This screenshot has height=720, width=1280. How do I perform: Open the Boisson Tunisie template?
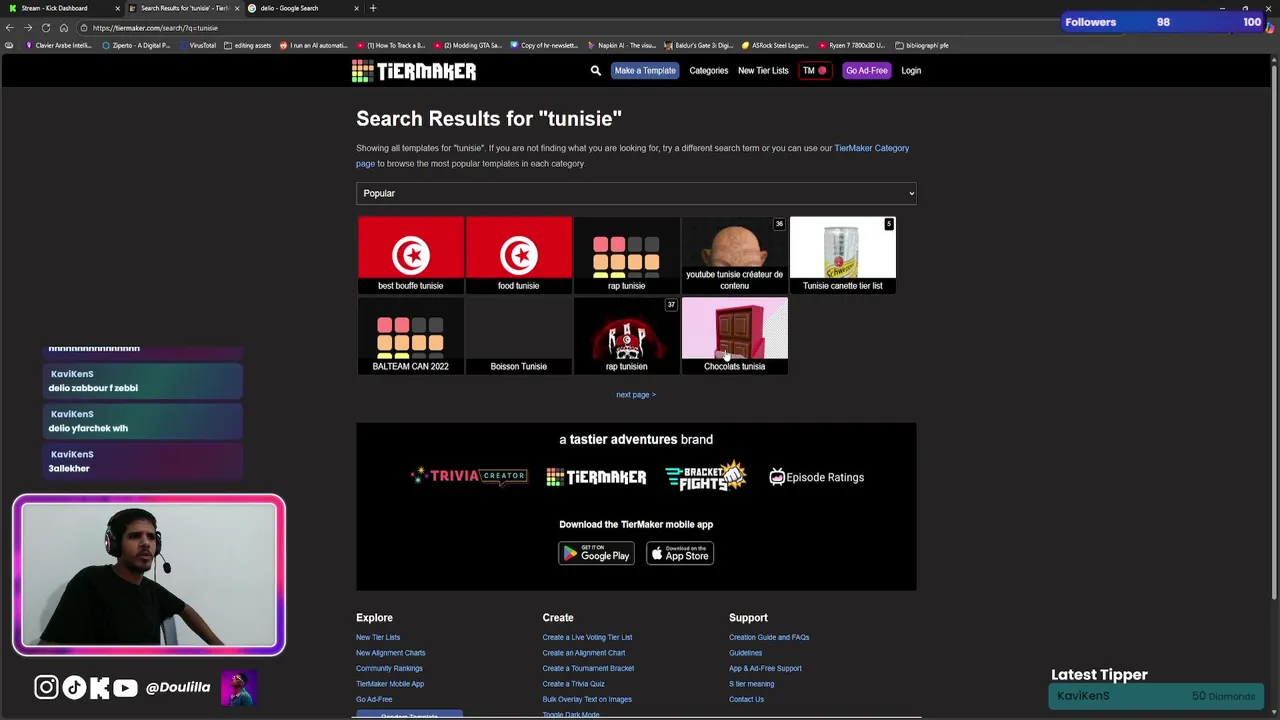[x=518, y=336]
